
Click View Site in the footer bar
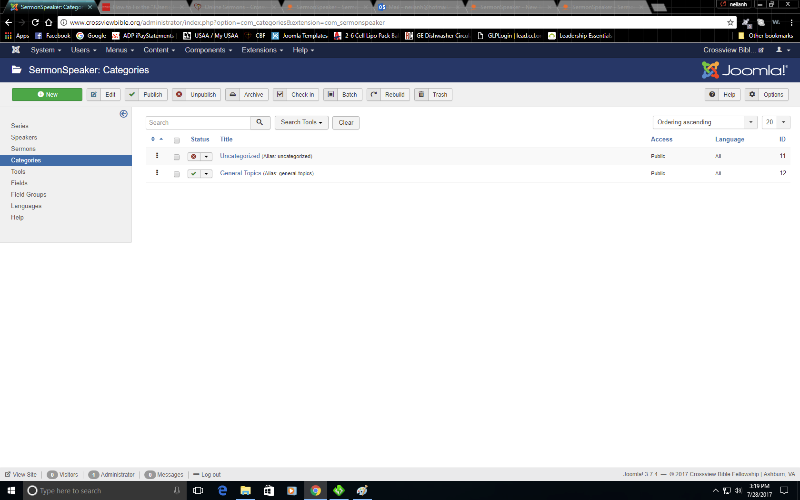(x=21, y=474)
